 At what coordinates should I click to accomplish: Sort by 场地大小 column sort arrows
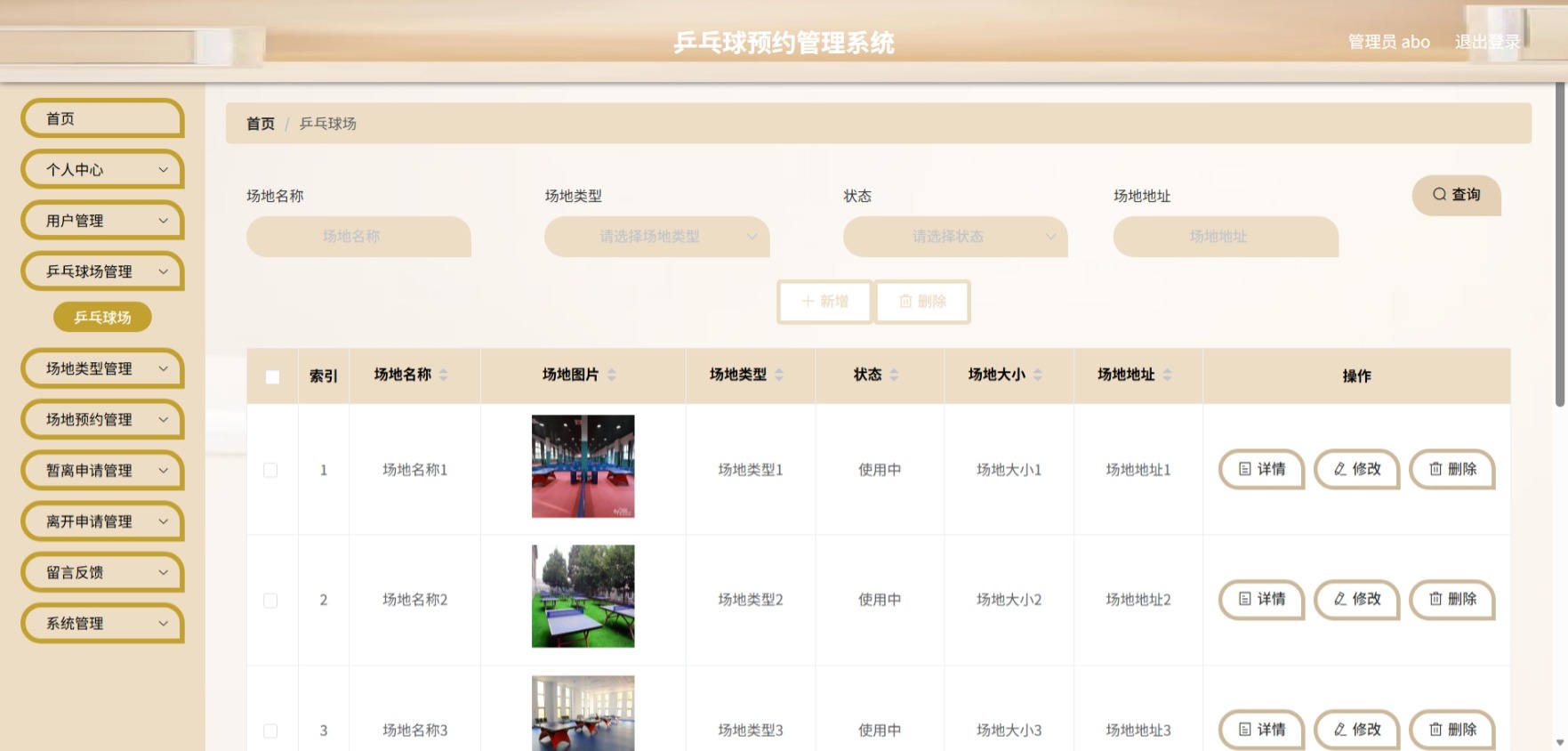[x=1038, y=375]
